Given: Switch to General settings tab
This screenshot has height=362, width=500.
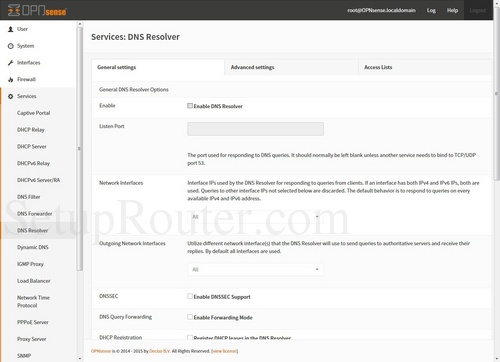Looking at the screenshot, I should [158, 67].
